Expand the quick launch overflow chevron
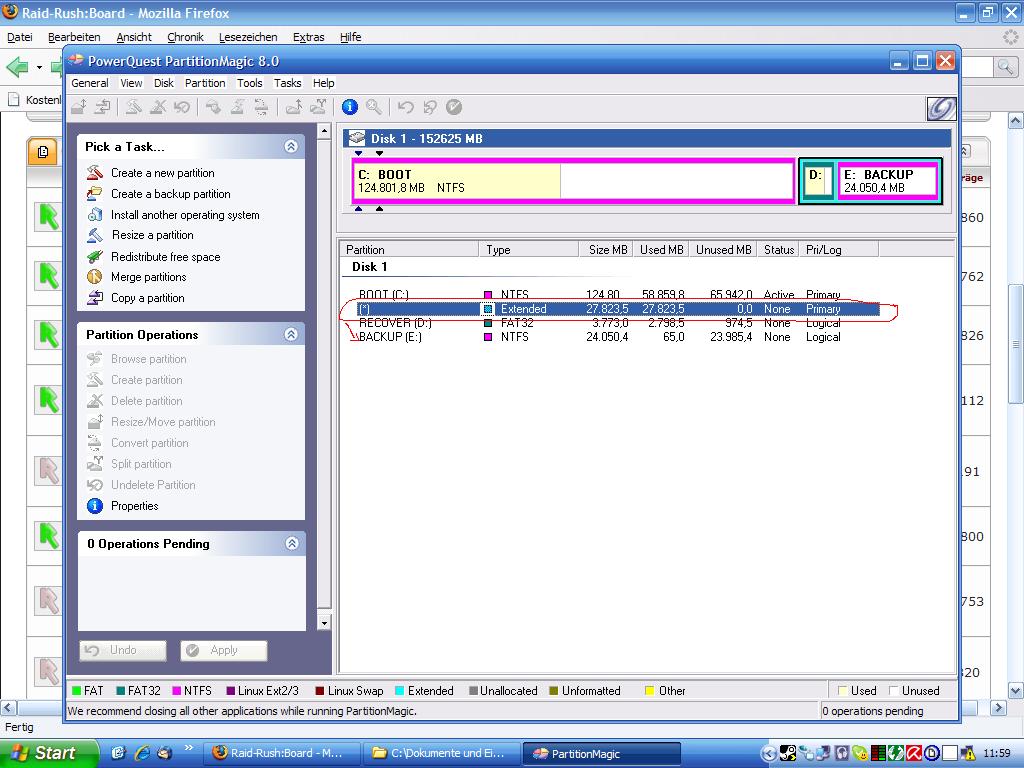This screenshot has height=768, width=1024. coord(189,748)
